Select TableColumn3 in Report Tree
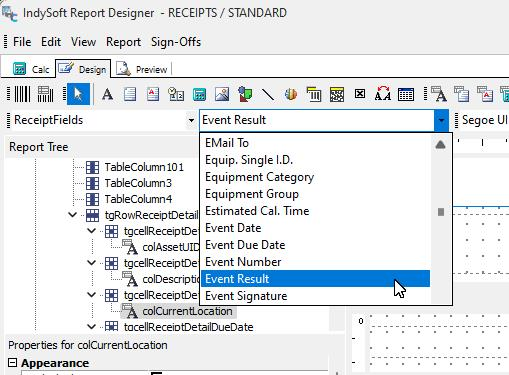509x375 pixels. click(x=138, y=183)
